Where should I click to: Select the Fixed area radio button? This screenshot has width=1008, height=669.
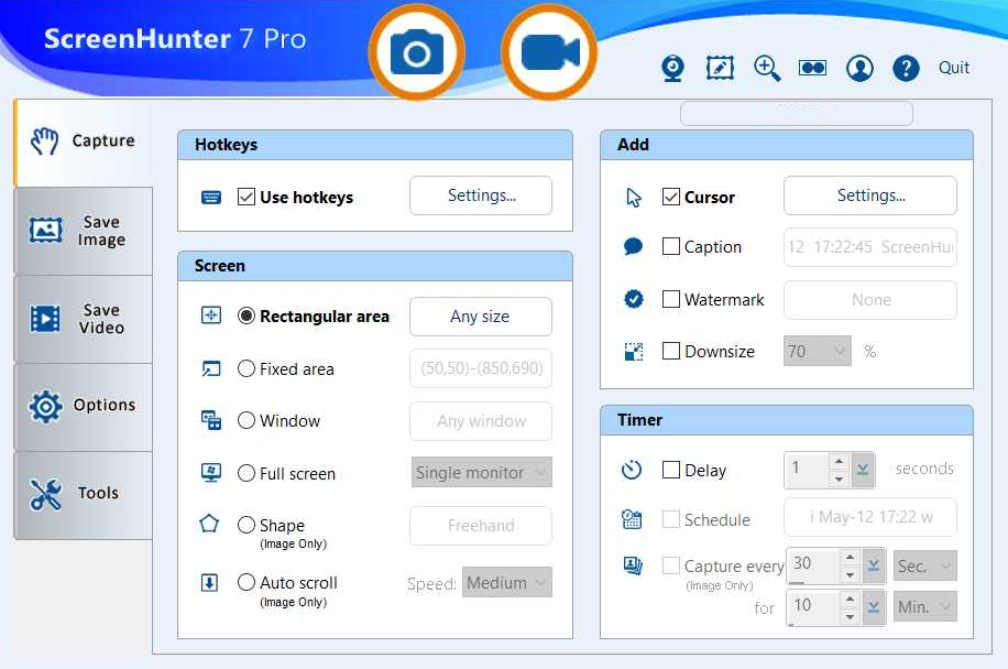point(246,368)
